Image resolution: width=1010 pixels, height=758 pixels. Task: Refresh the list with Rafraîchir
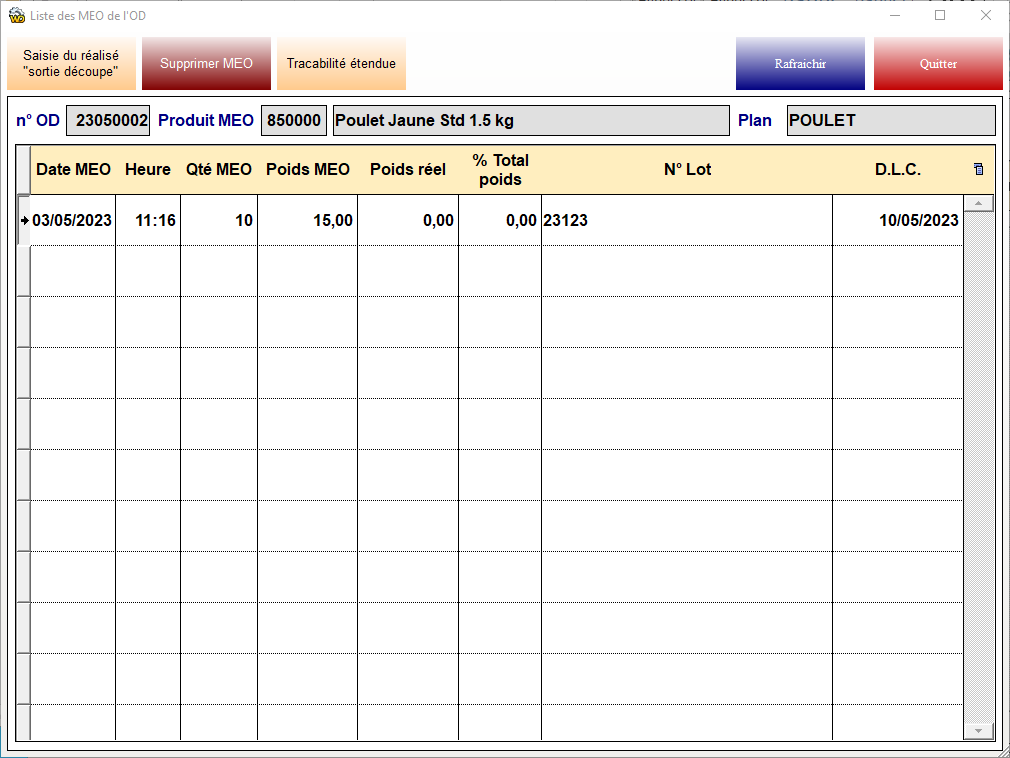pyautogui.click(x=800, y=64)
